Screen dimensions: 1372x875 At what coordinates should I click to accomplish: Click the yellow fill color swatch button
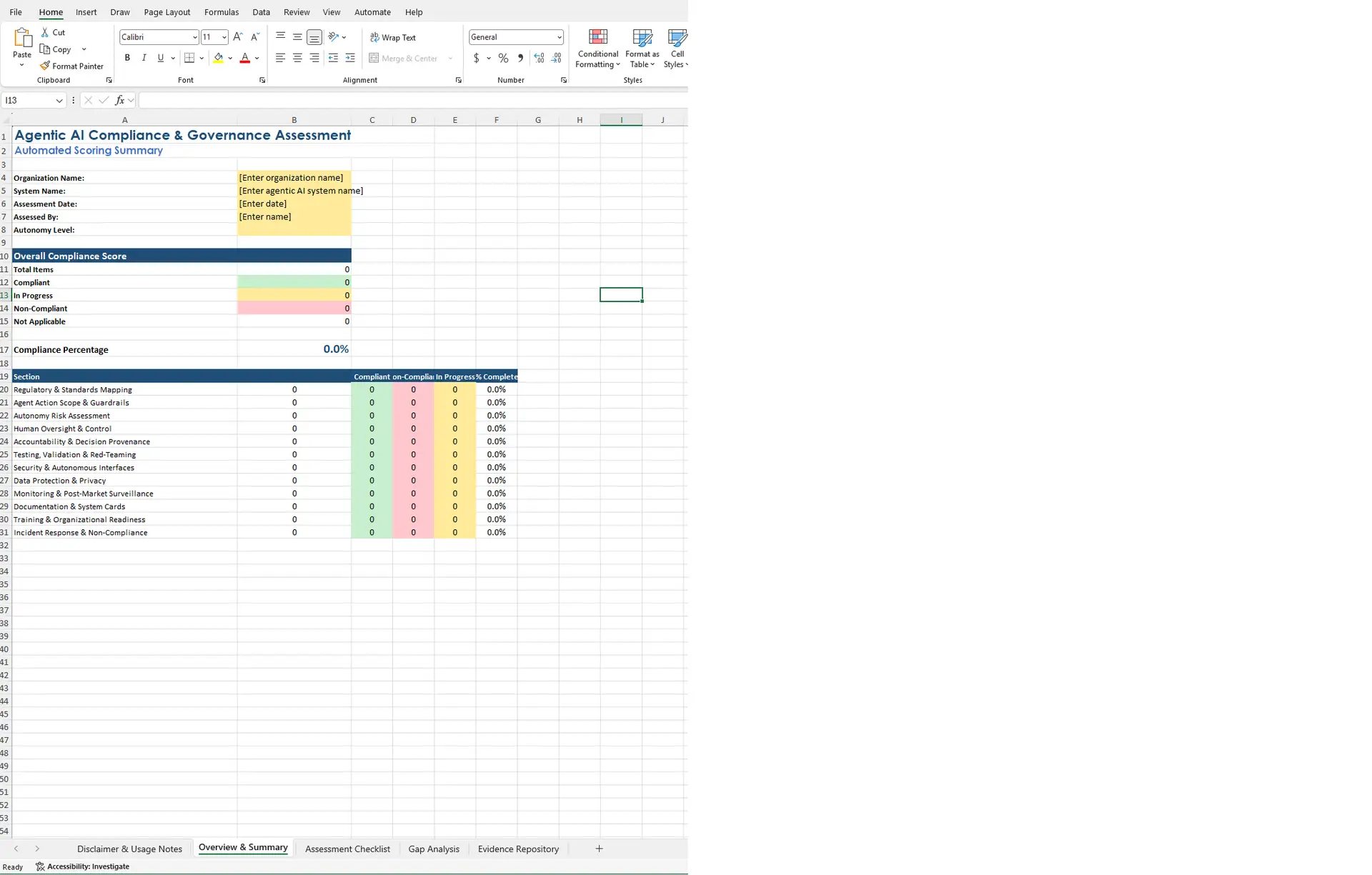click(218, 59)
